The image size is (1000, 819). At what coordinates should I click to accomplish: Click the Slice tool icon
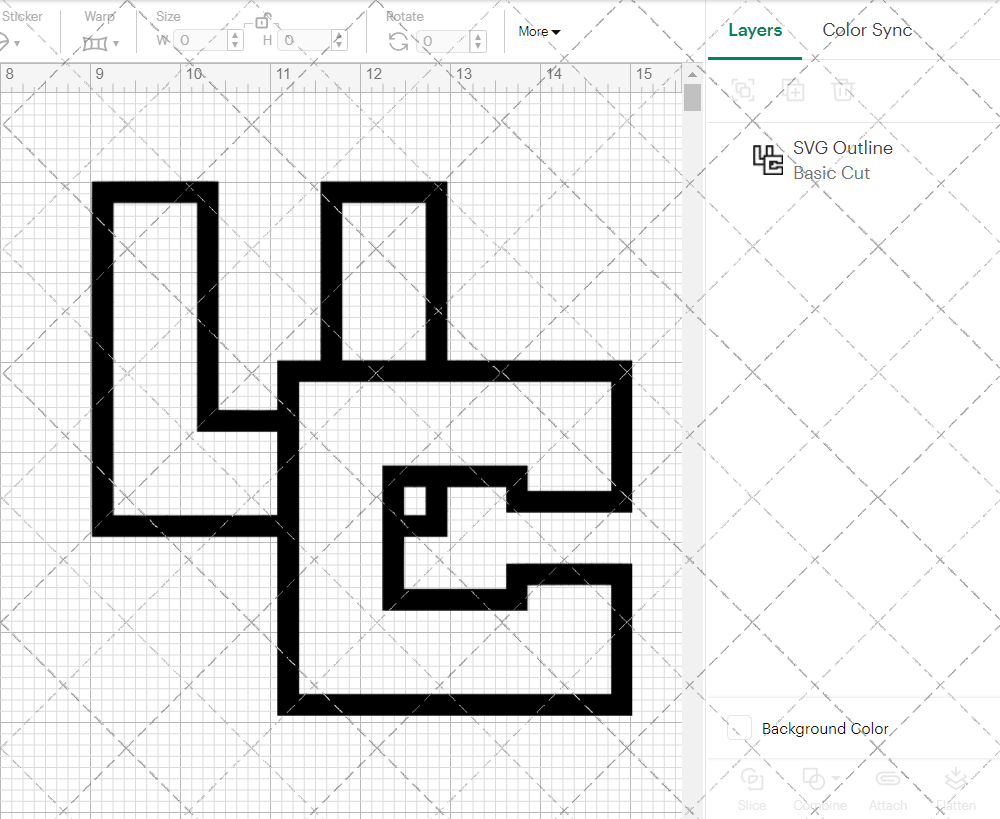click(751, 779)
